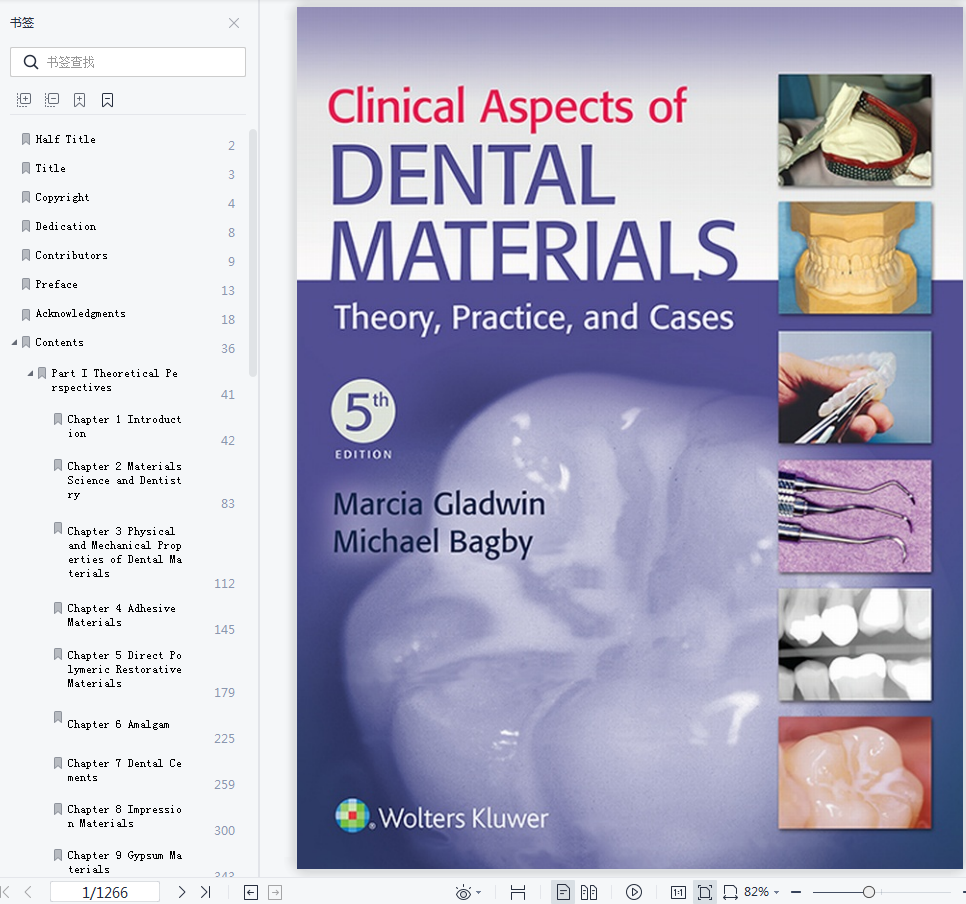
Task: Start slideshow play button
Action: pyautogui.click(x=634, y=892)
